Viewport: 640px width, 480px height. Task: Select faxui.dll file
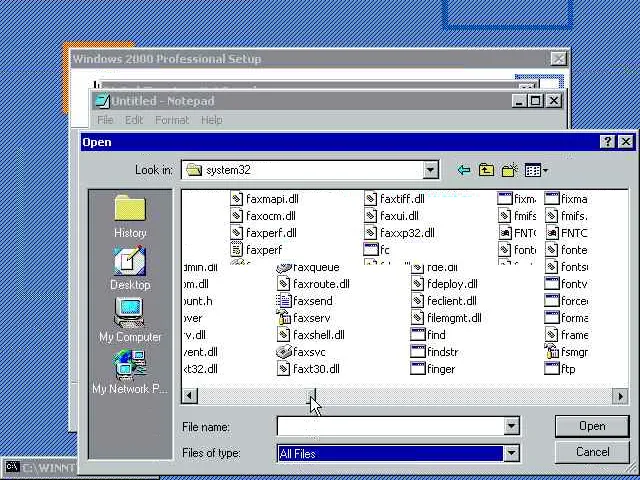click(391, 216)
